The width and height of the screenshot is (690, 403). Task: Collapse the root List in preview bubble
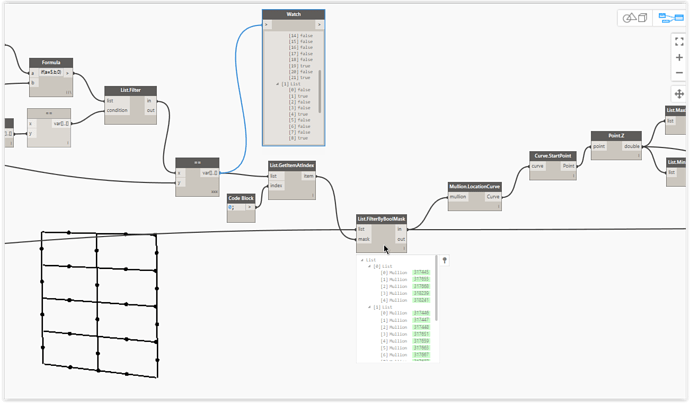362,260
